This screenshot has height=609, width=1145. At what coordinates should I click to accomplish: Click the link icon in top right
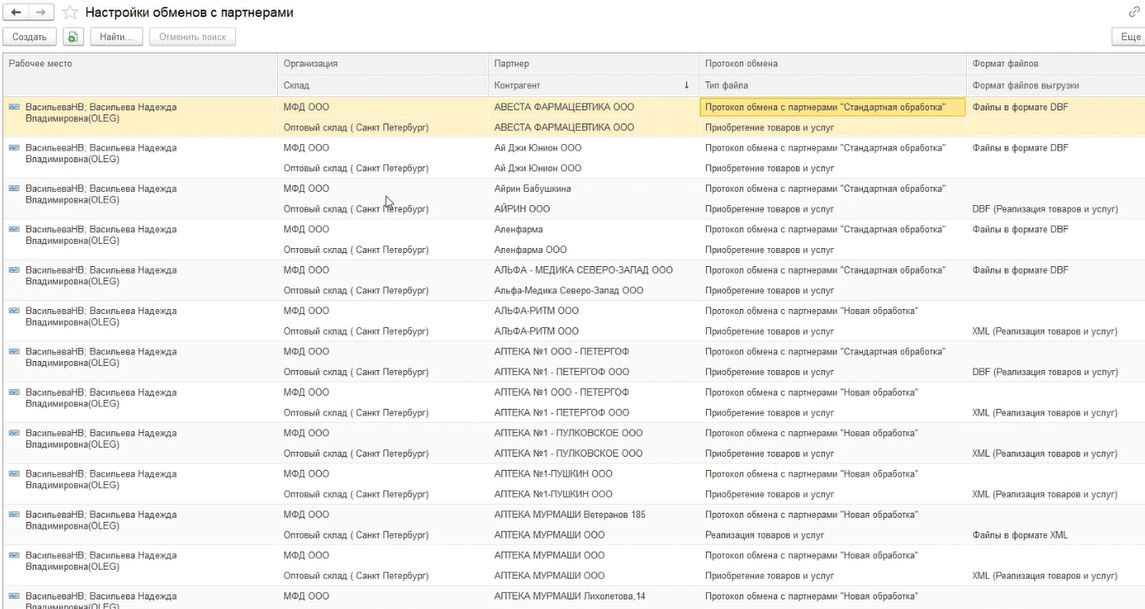pyautogui.click(x=1133, y=12)
